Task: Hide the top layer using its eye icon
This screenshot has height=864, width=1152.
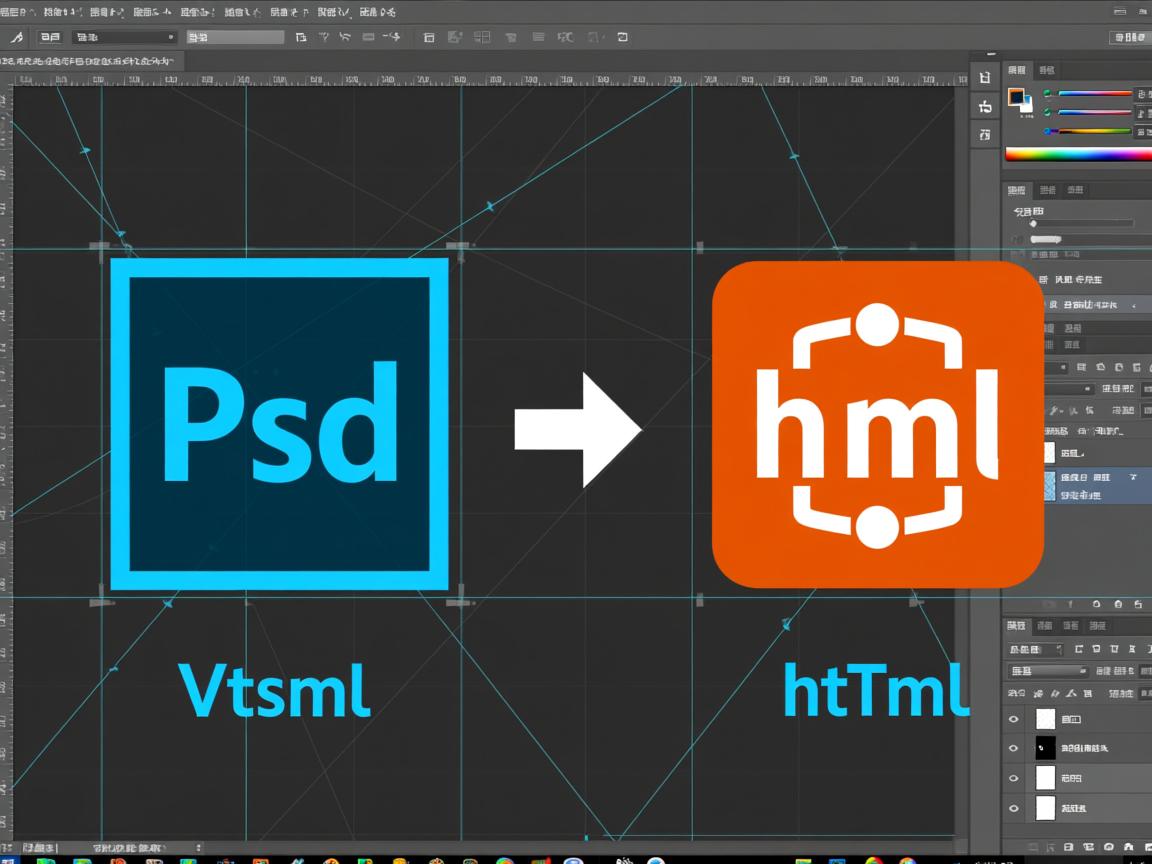Action: click(x=1014, y=719)
